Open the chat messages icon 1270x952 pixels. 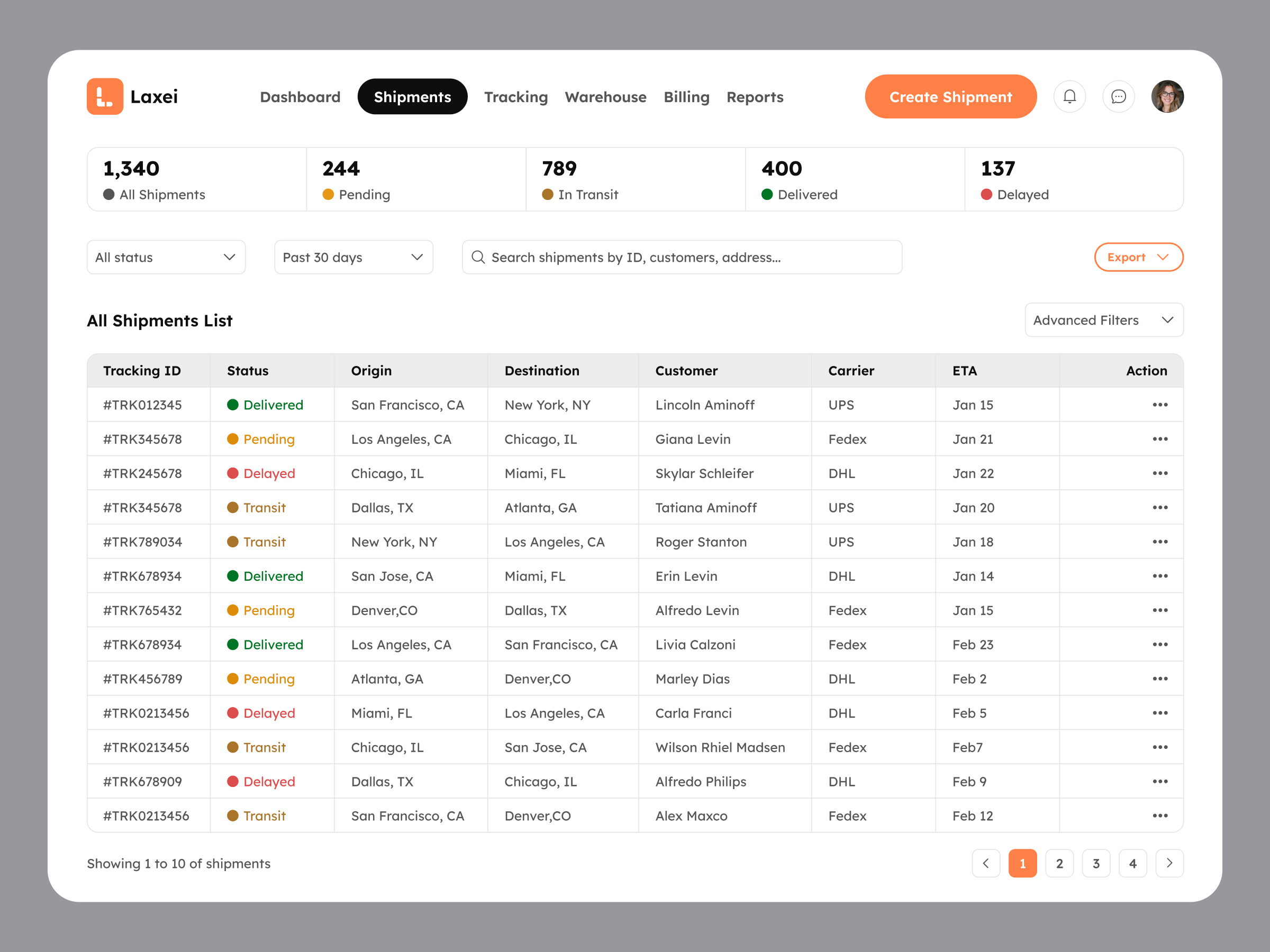pos(1119,96)
